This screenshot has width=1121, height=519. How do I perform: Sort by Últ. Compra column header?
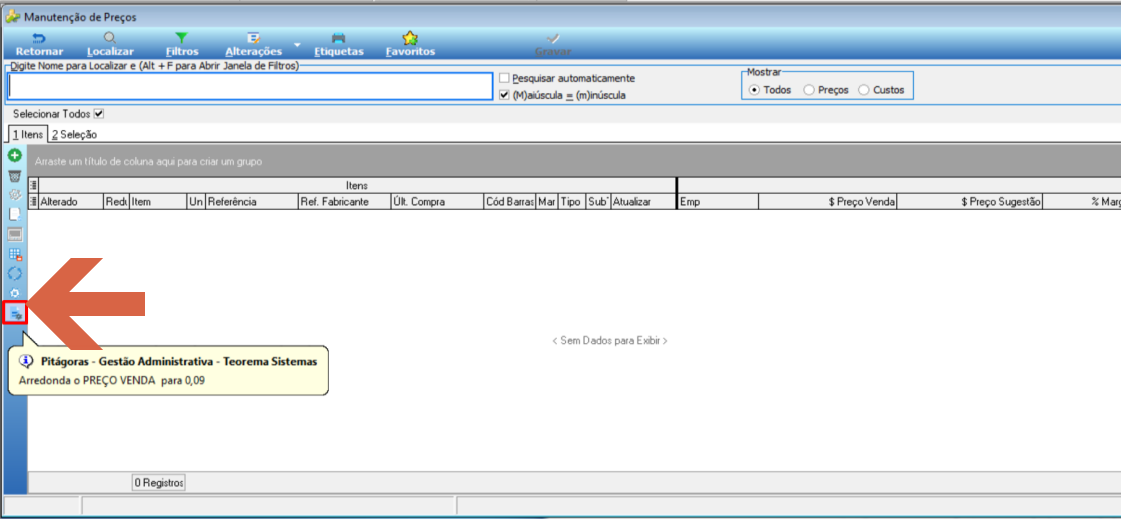pos(437,202)
